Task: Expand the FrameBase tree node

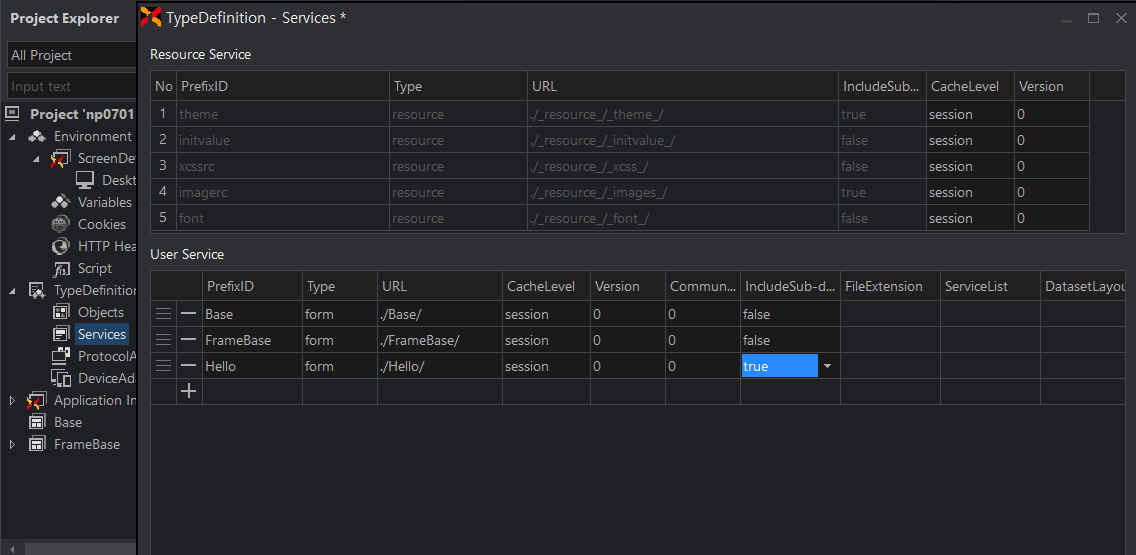Action: click(12, 444)
